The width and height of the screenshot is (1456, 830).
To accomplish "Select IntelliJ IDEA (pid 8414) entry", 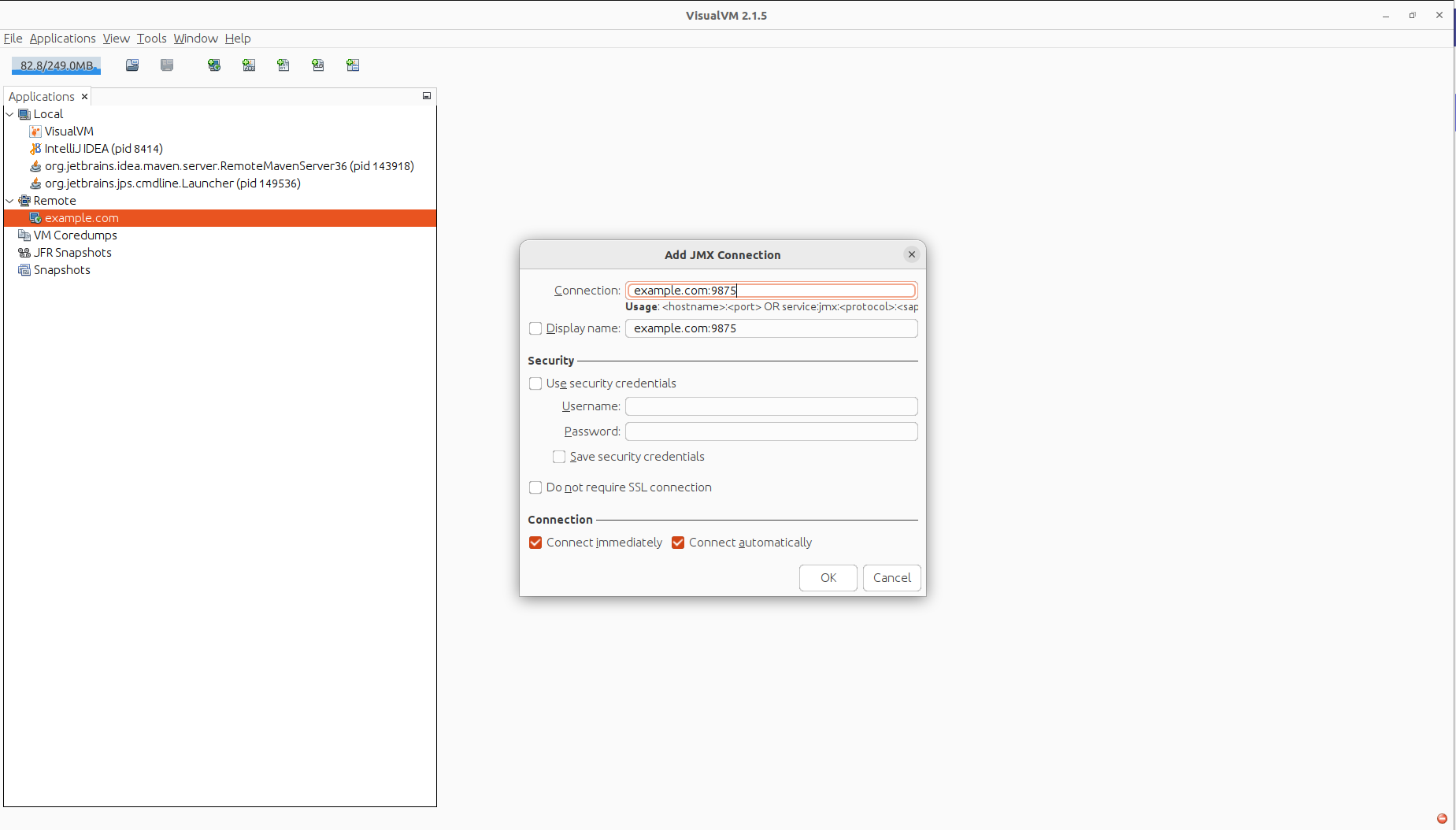I will [103, 149].
